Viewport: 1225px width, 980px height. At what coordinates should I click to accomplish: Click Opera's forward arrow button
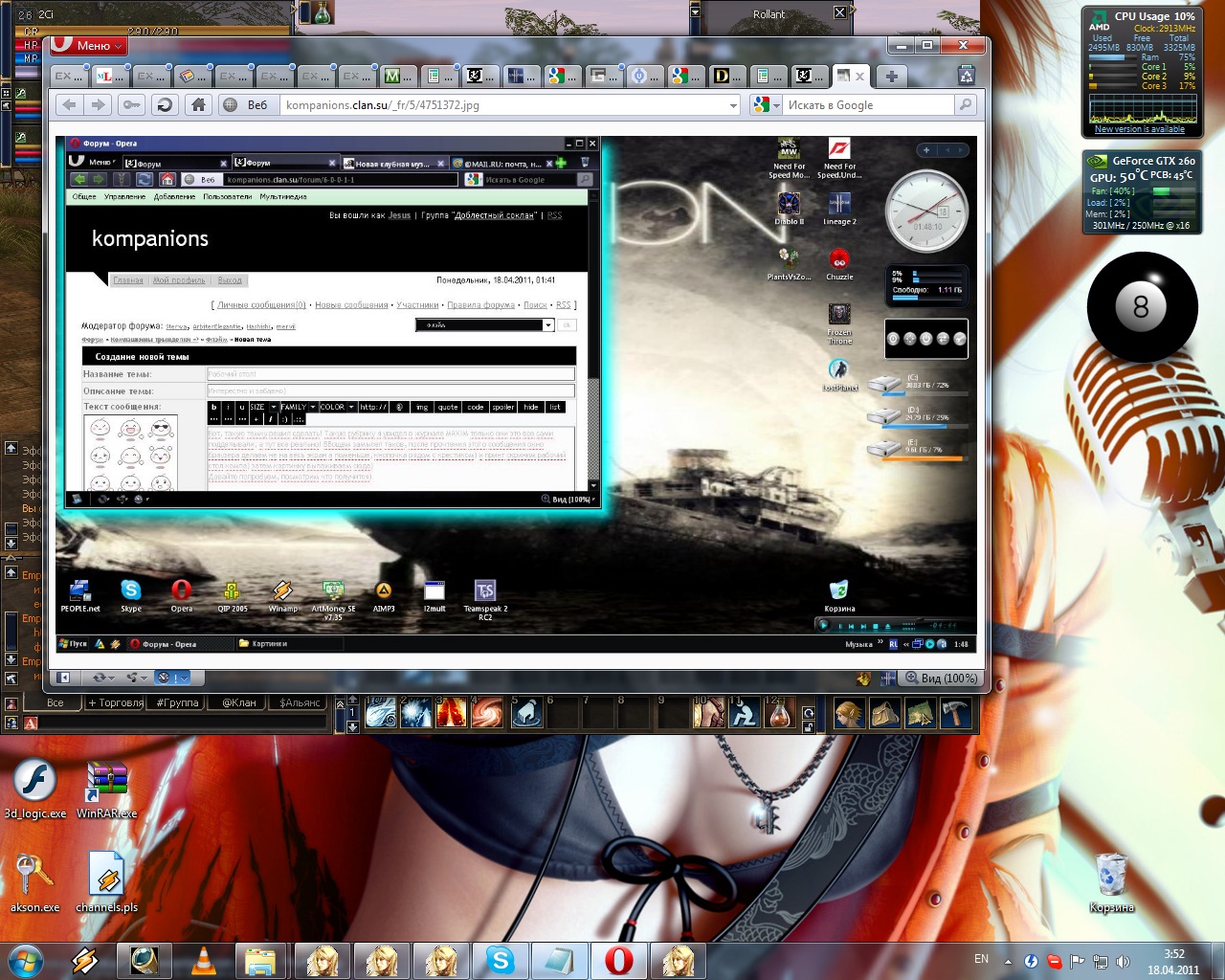pyautogui.click(x=98, y=104)
